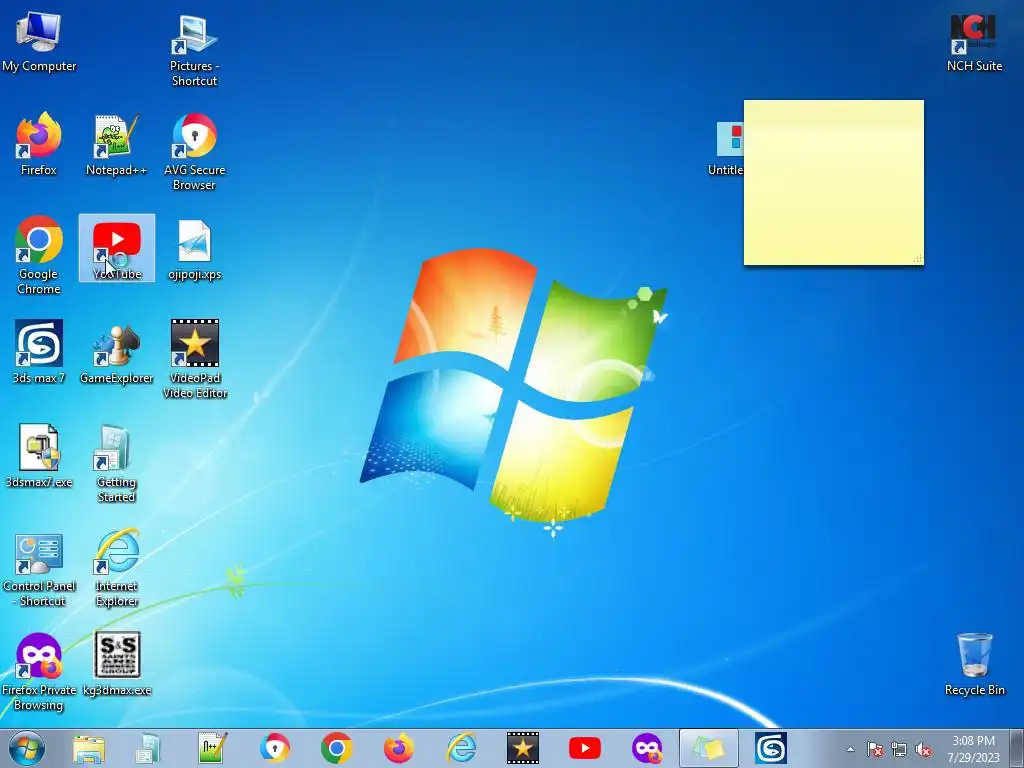This screenshot has height=768, width=1024.
Task: Select the Control Panel - Shortcut icon
Action: (x=39, y=568)
